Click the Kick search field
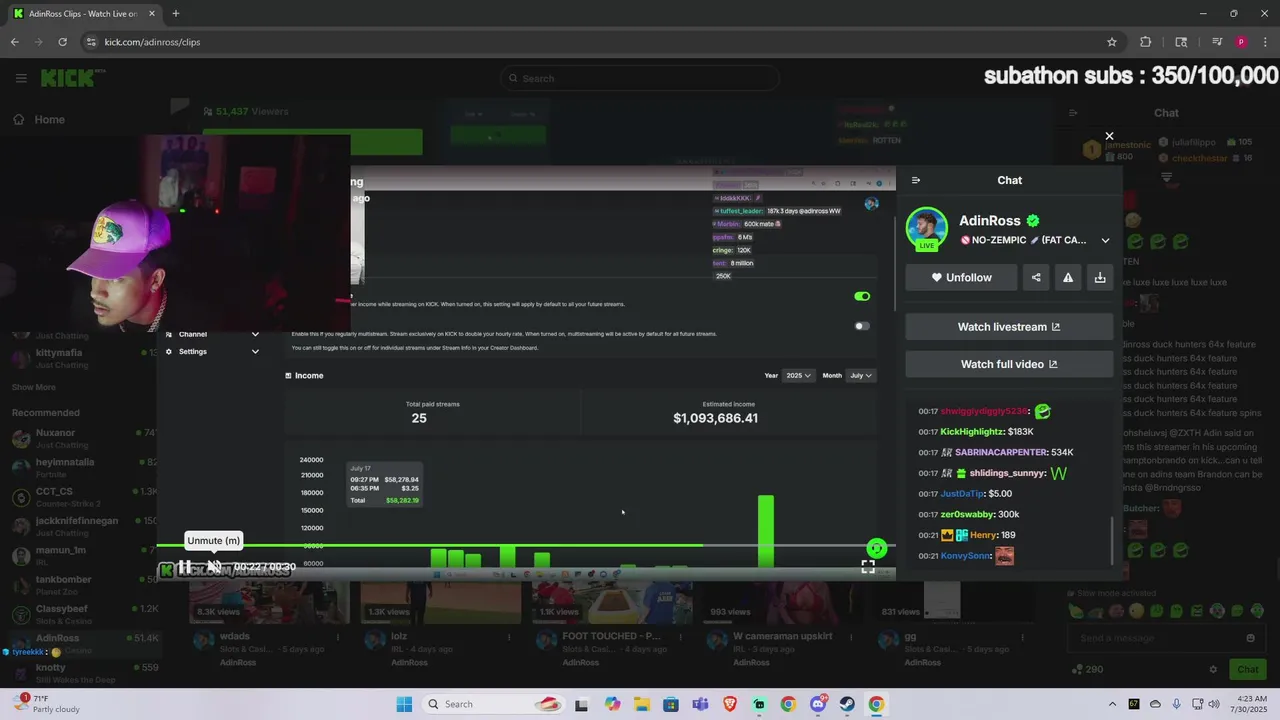The width and height of the screenshot is (1280, 720). point(640,78)
